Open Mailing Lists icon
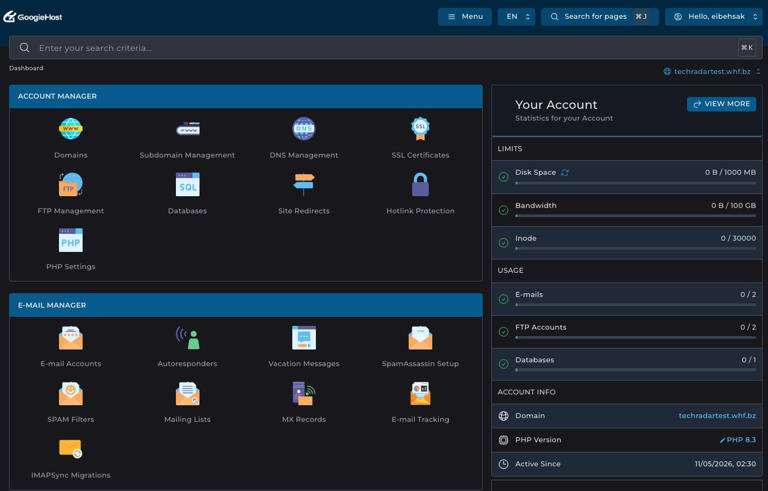 pos(188,393)
